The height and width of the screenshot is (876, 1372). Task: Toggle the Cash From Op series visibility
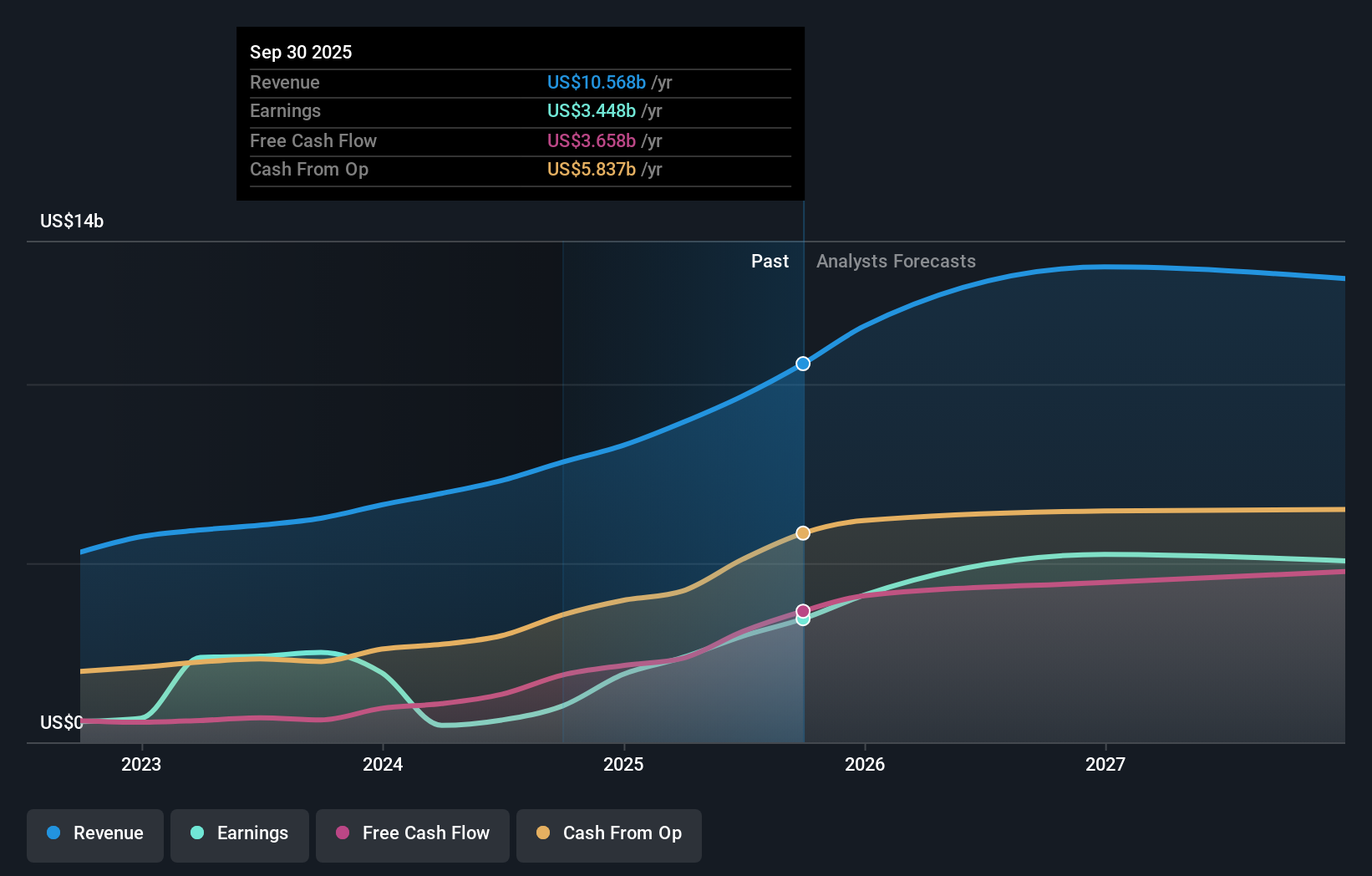(x=608, y=833)
